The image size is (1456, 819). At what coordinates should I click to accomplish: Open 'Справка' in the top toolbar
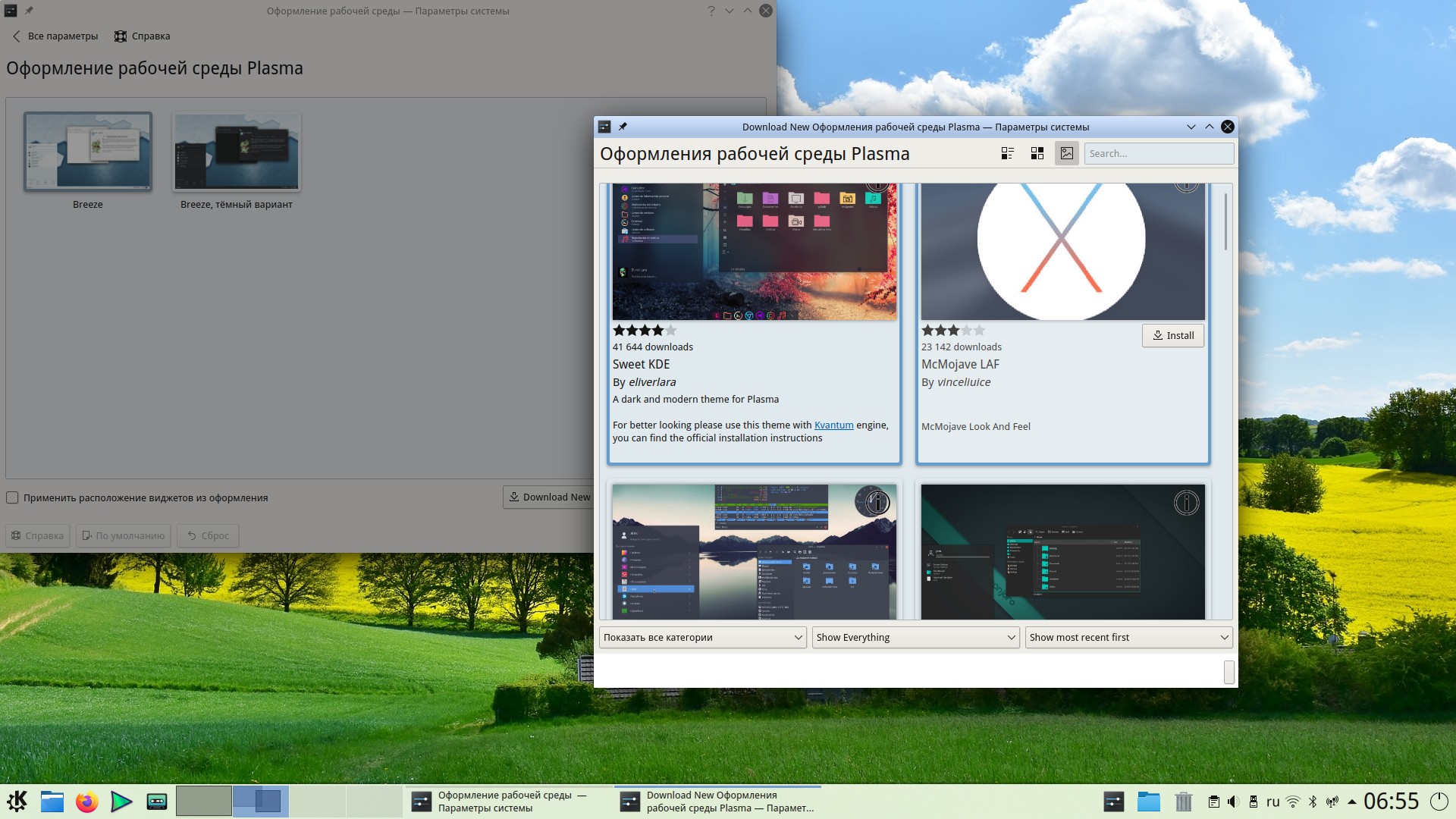(142, 36)
